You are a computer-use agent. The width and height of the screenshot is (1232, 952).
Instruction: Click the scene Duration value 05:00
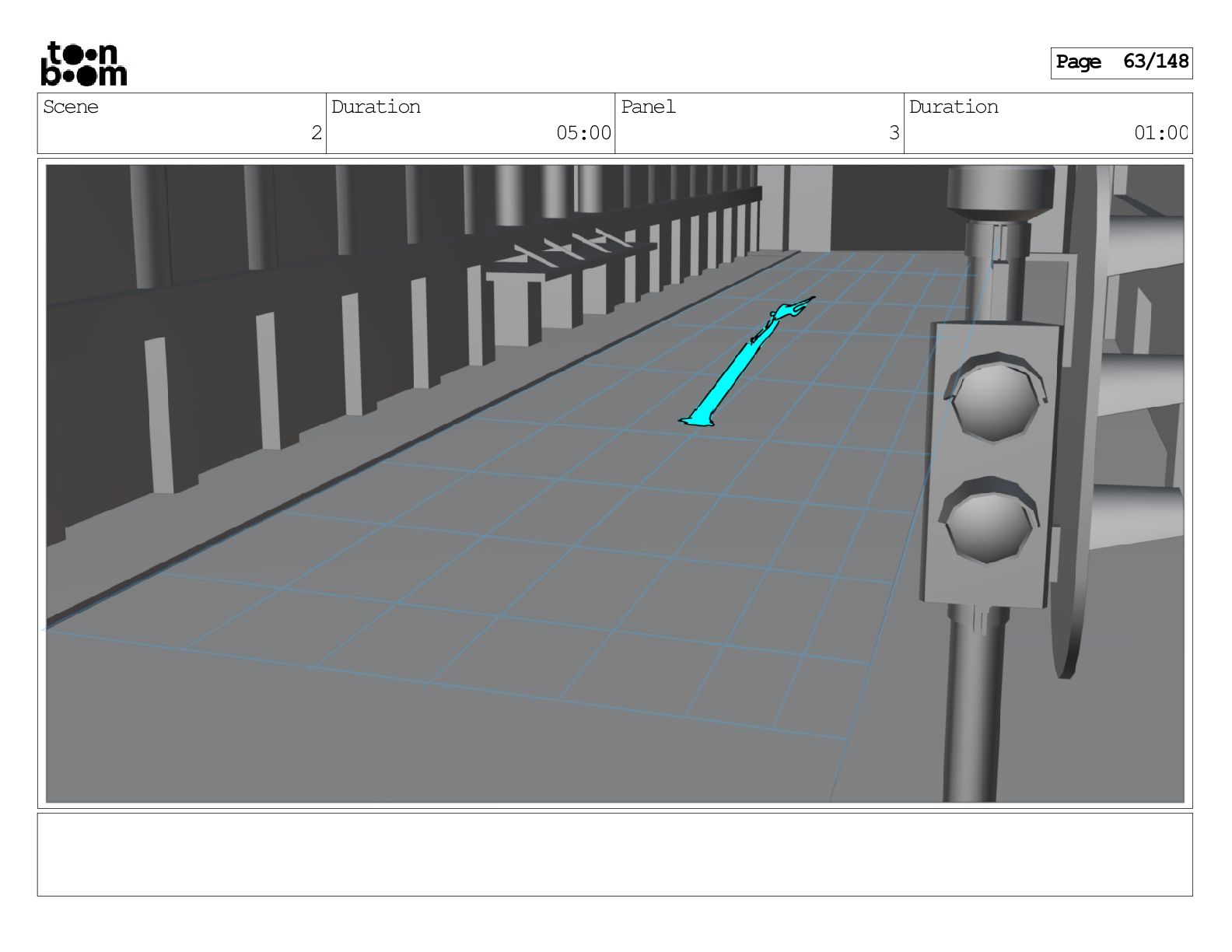(583, 133)
